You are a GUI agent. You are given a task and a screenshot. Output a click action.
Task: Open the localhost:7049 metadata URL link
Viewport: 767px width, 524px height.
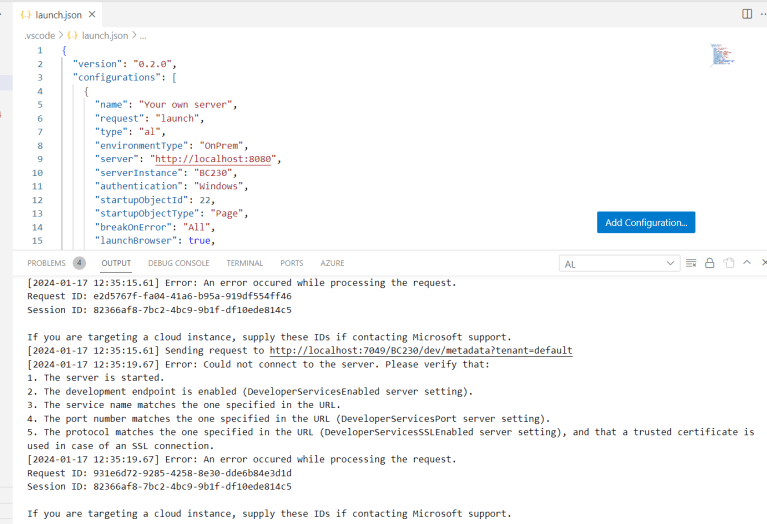(421, 350)
